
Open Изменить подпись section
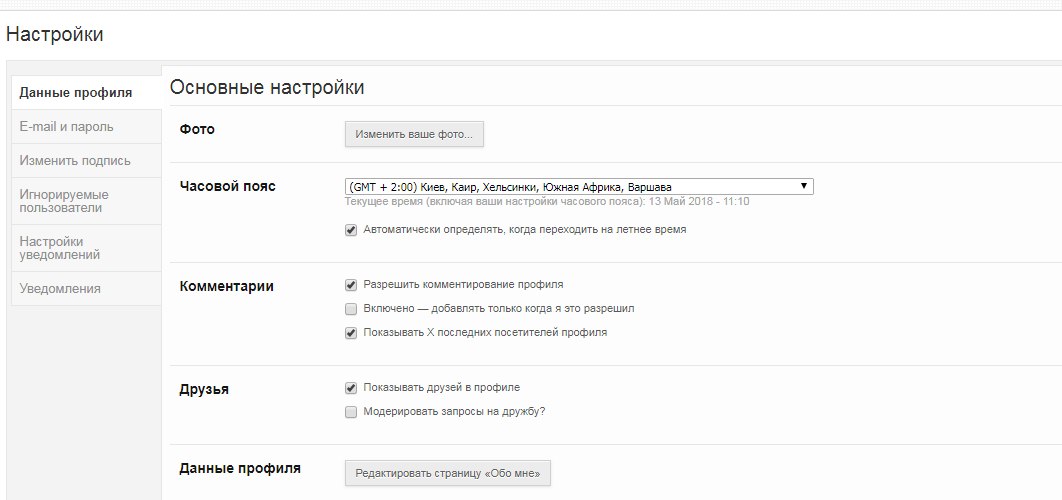75,161
